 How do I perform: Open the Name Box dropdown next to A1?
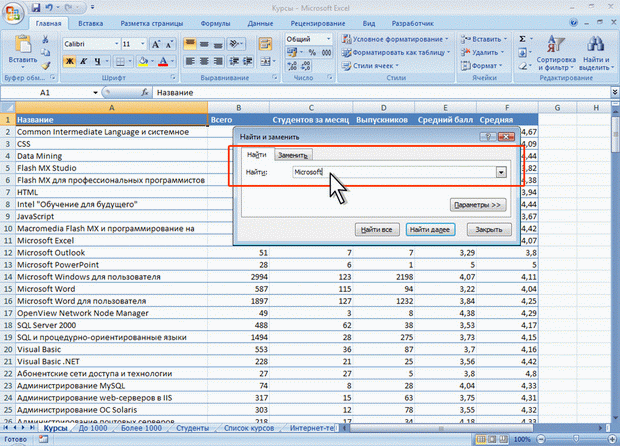coord(95,93)
